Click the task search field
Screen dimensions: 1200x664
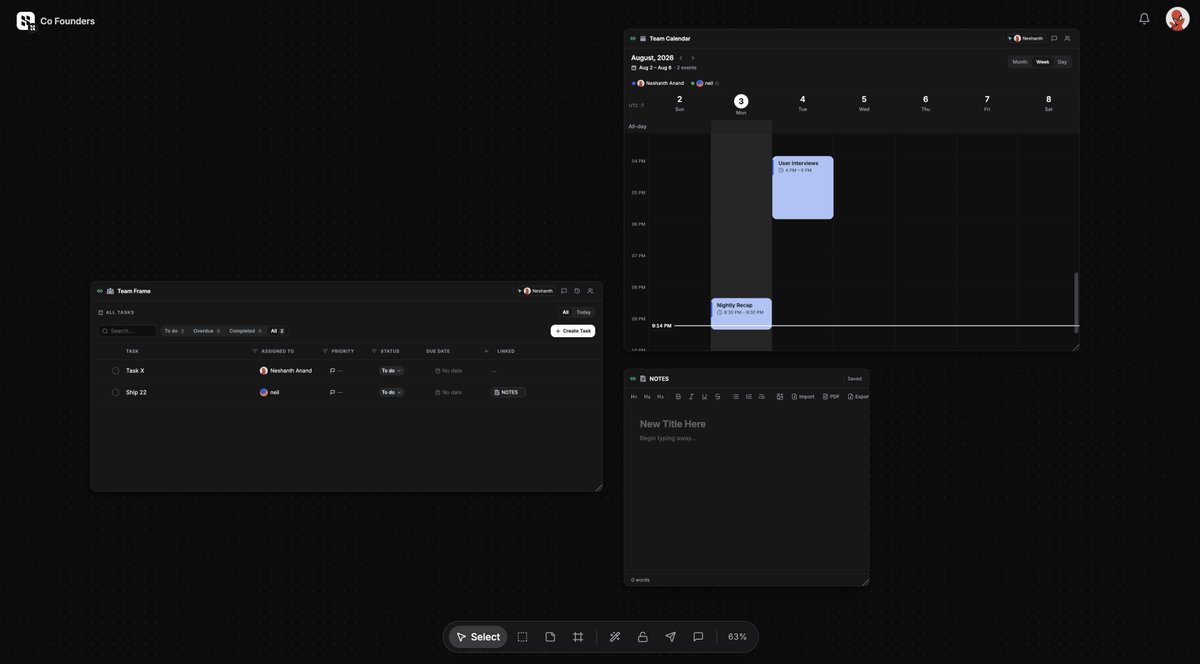[x=127, y=331]
